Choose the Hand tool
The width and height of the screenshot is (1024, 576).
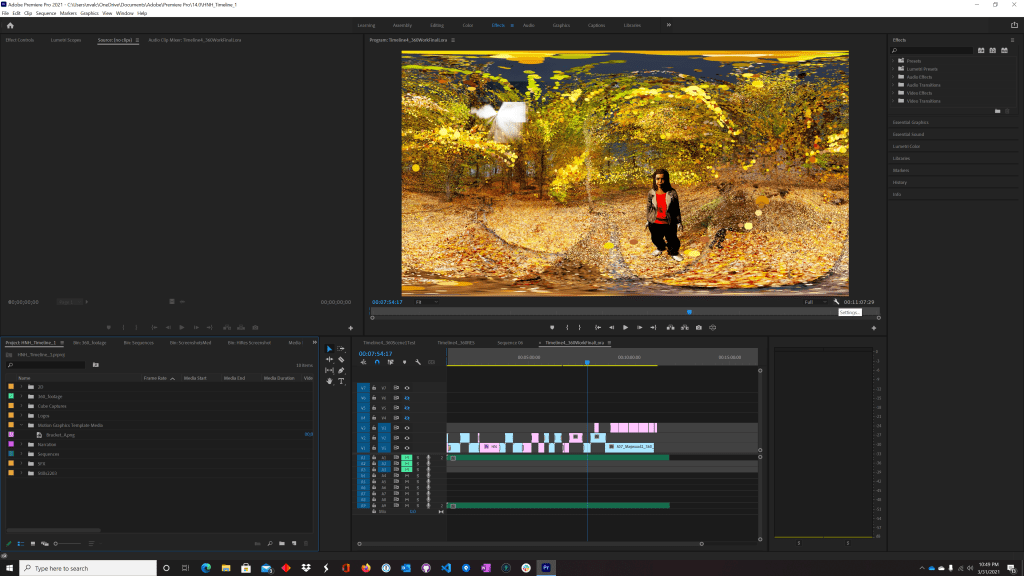(x=329, y=381)
